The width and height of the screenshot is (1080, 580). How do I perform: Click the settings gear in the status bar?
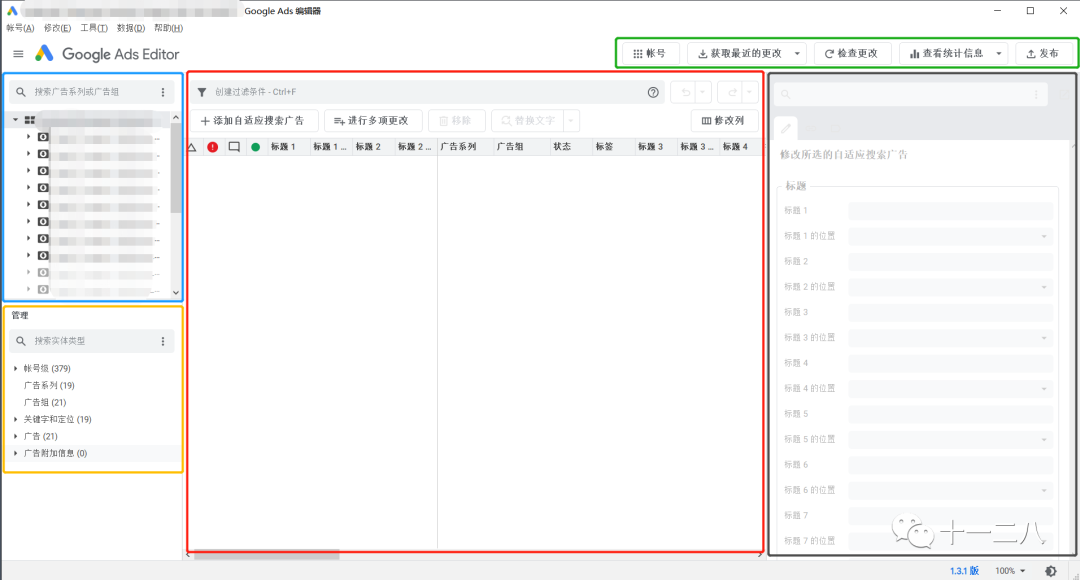pyautogui.click(x=1050, y=571)
